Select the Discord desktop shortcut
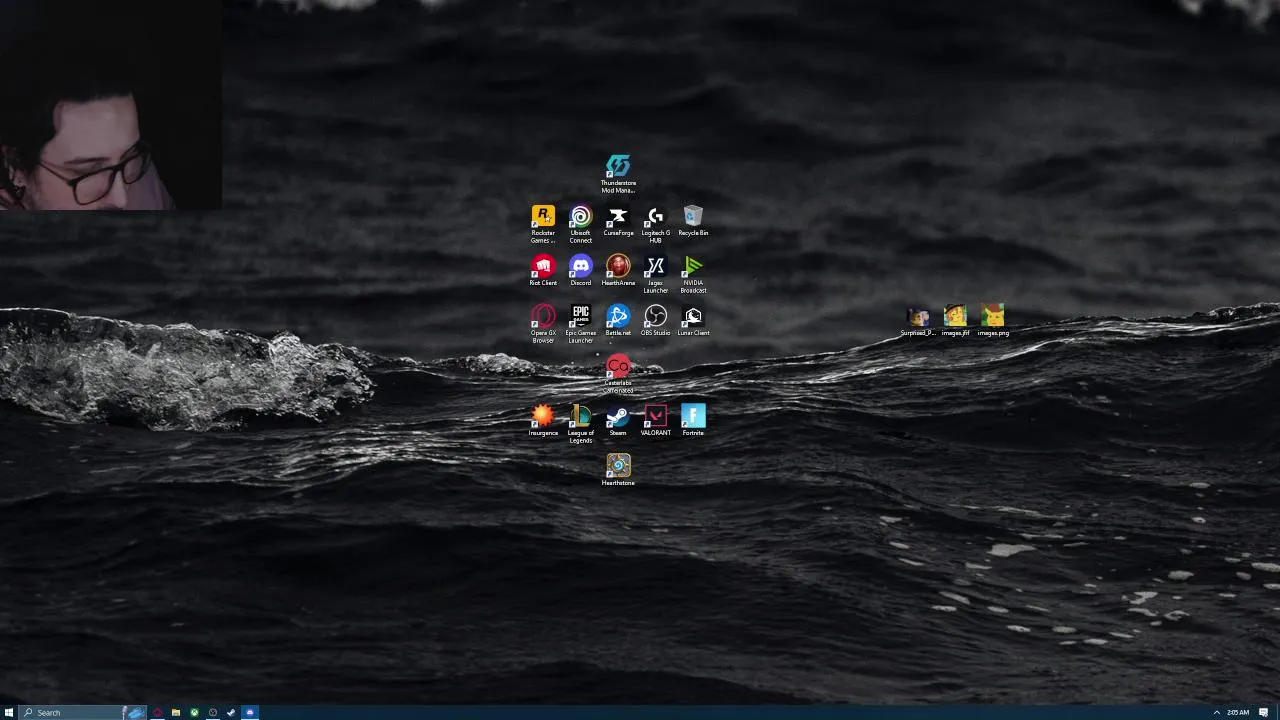1280x720 pixels. click(581, 271)
